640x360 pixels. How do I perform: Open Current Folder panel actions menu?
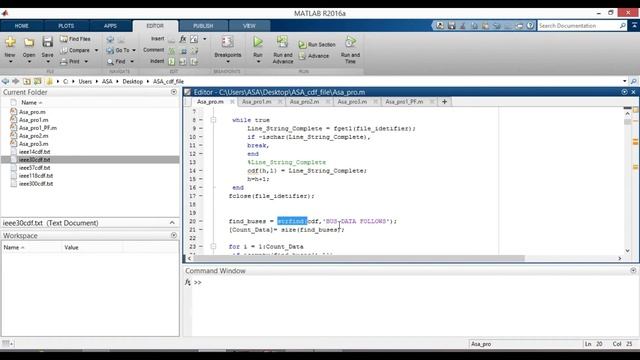click(x=174, y=92)
